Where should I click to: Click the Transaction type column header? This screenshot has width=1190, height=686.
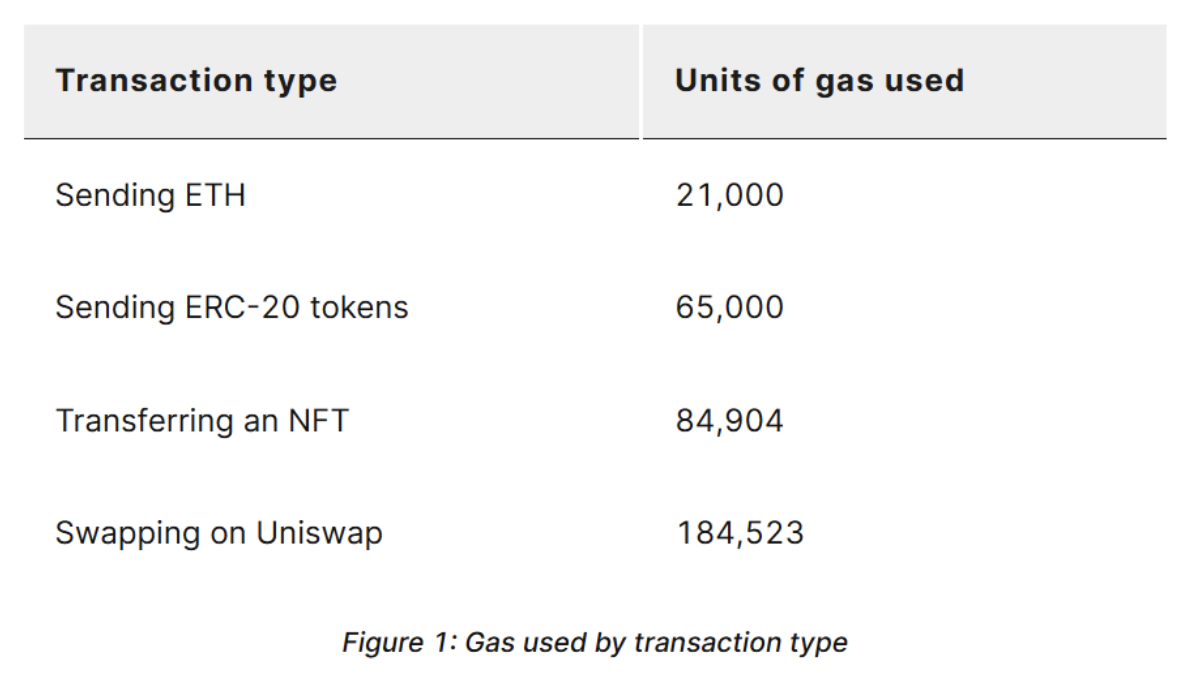197,81
